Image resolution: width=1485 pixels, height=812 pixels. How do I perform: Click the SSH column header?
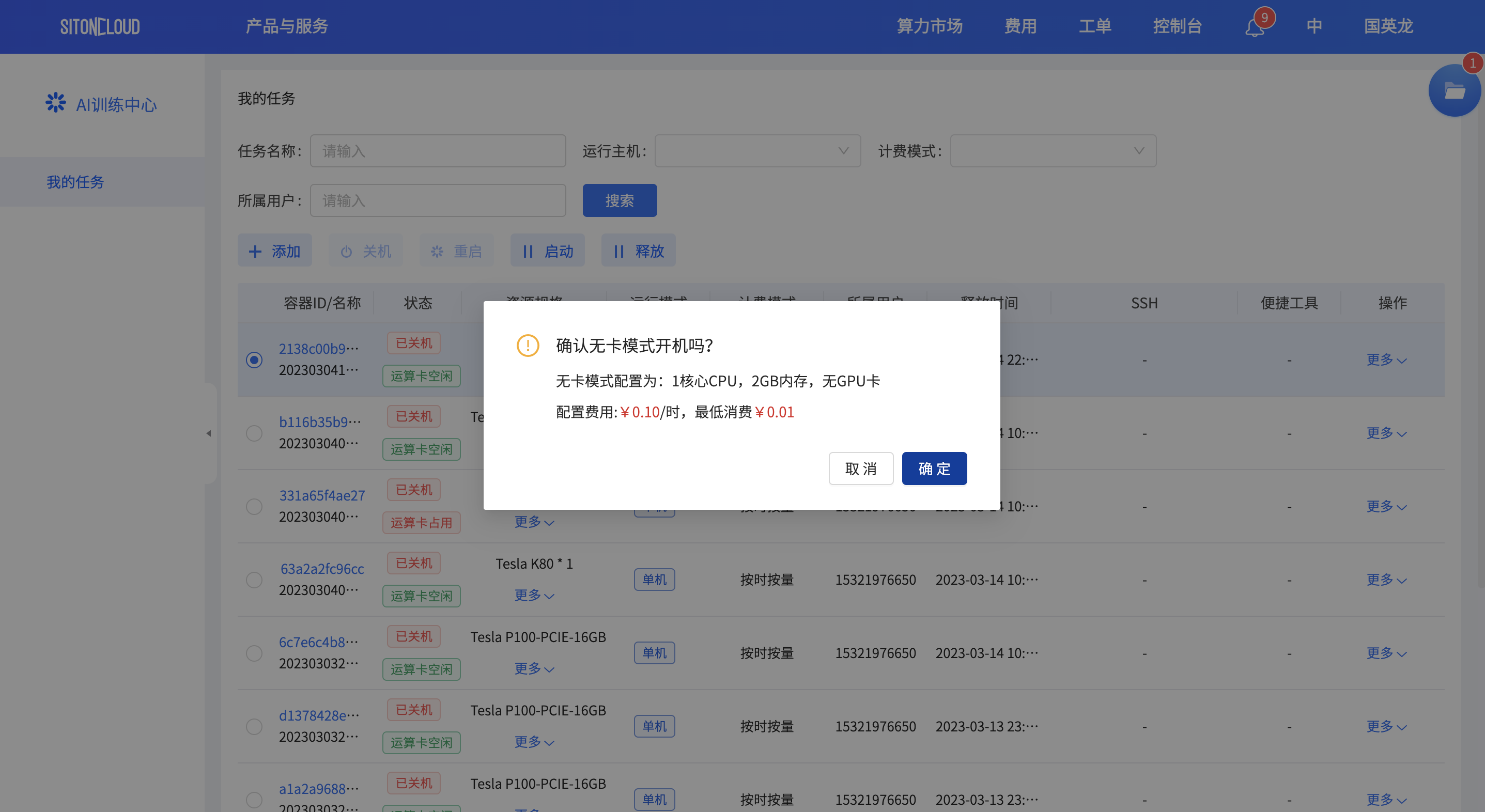[1144, 303]
